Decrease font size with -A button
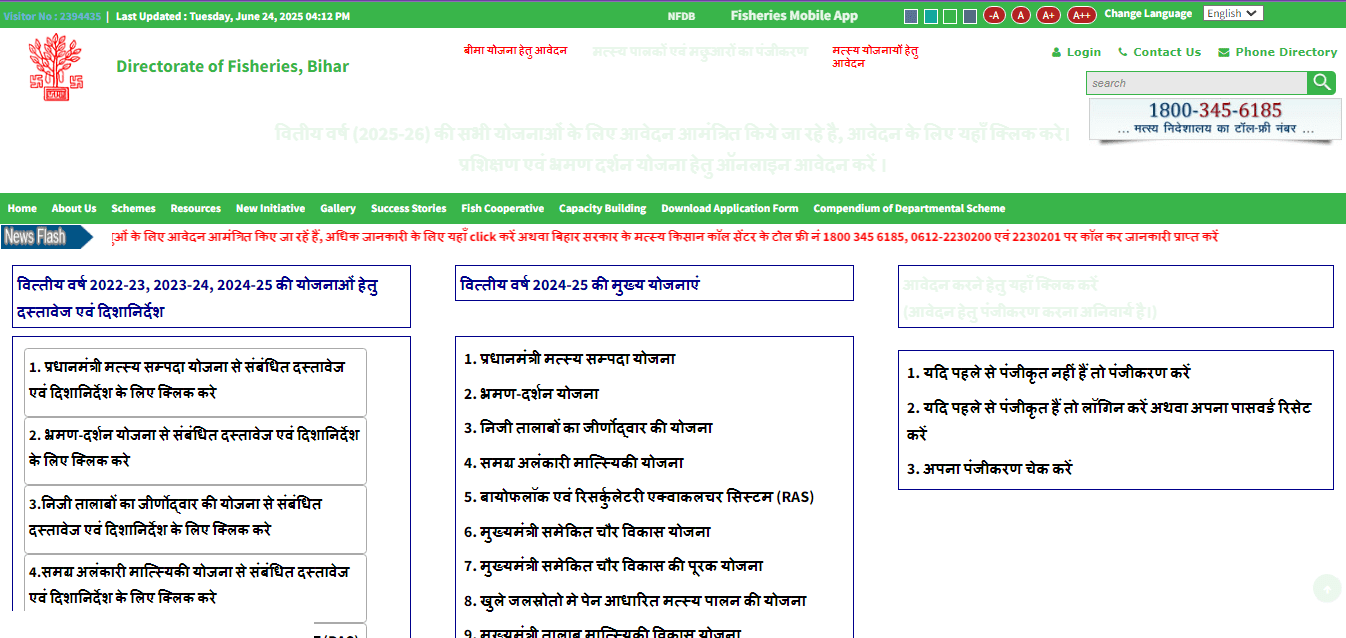Screen dimensions: 1346x638 tap(994, 15)
